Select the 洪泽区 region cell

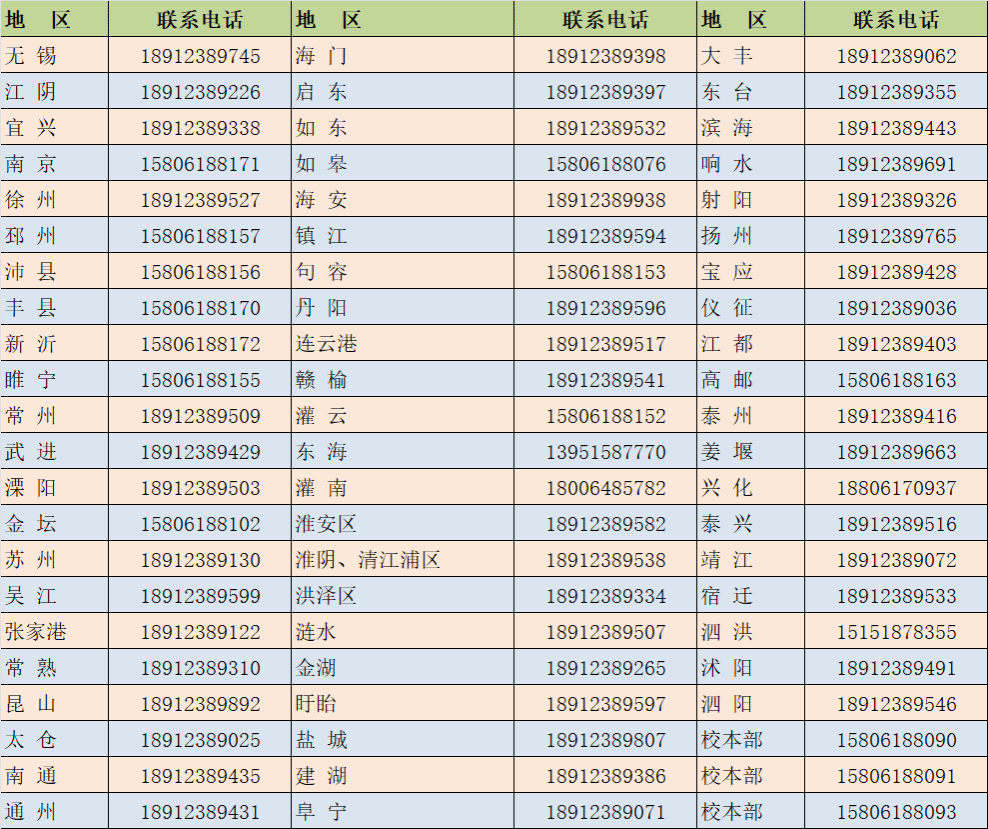[x=326, y=596]
